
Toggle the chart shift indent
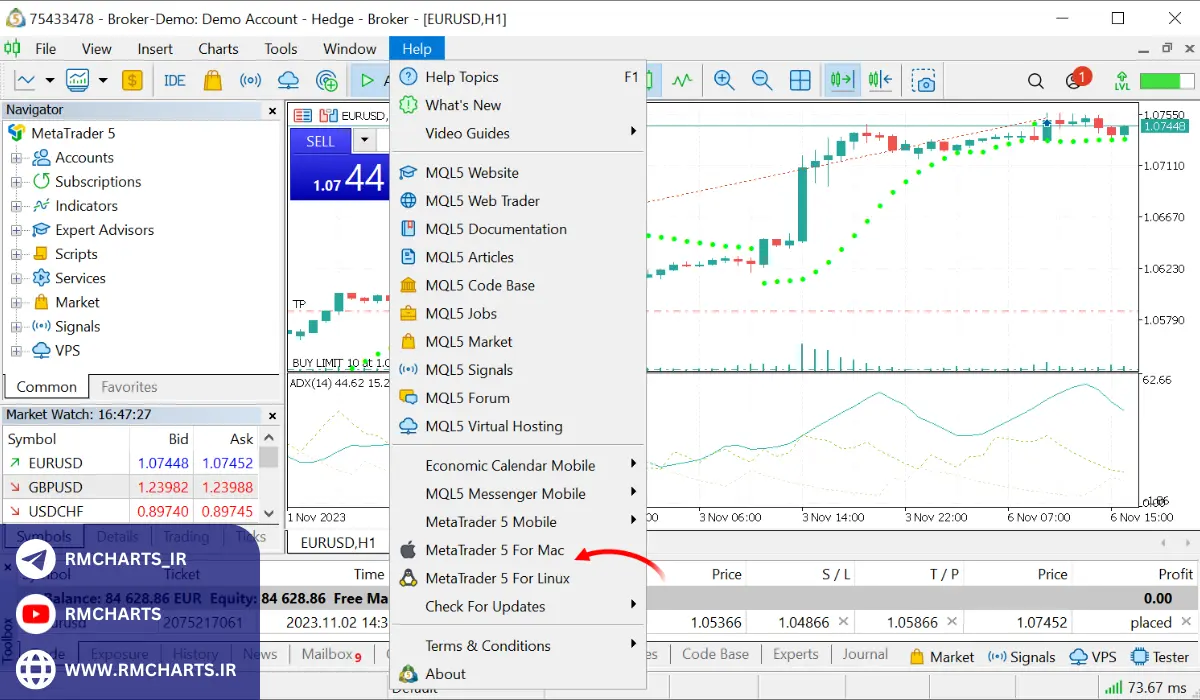click(879, 81)
